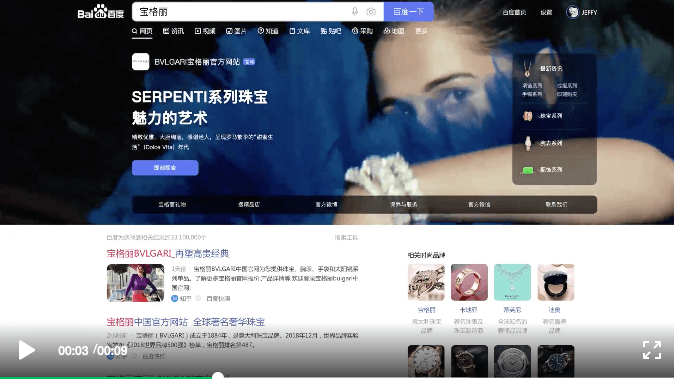The image size is (674, 379).
Task: Open the 搜索工具 search tools link
Action: (346, 237)
